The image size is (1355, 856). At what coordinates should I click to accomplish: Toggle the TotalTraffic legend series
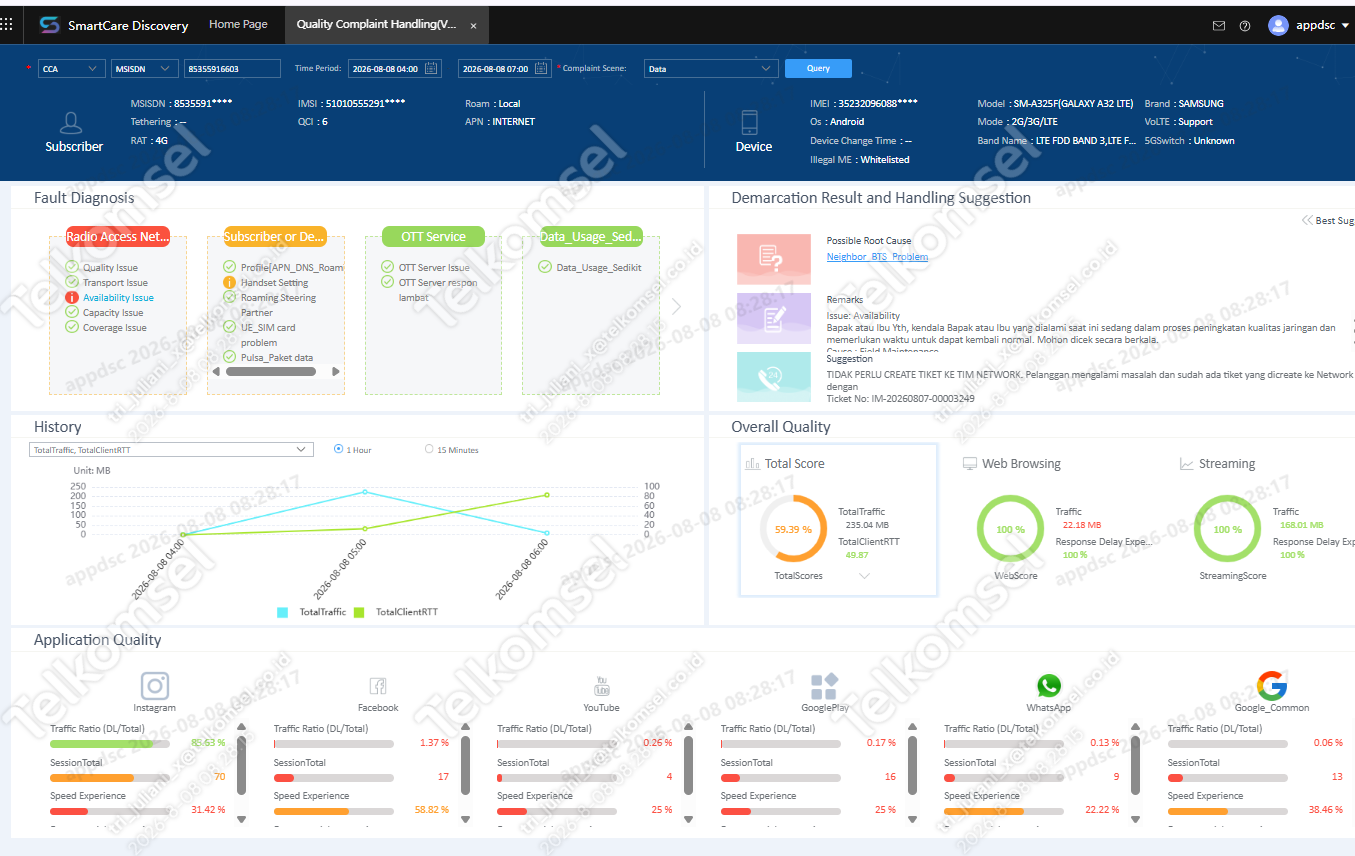click(x=311, y=612)
